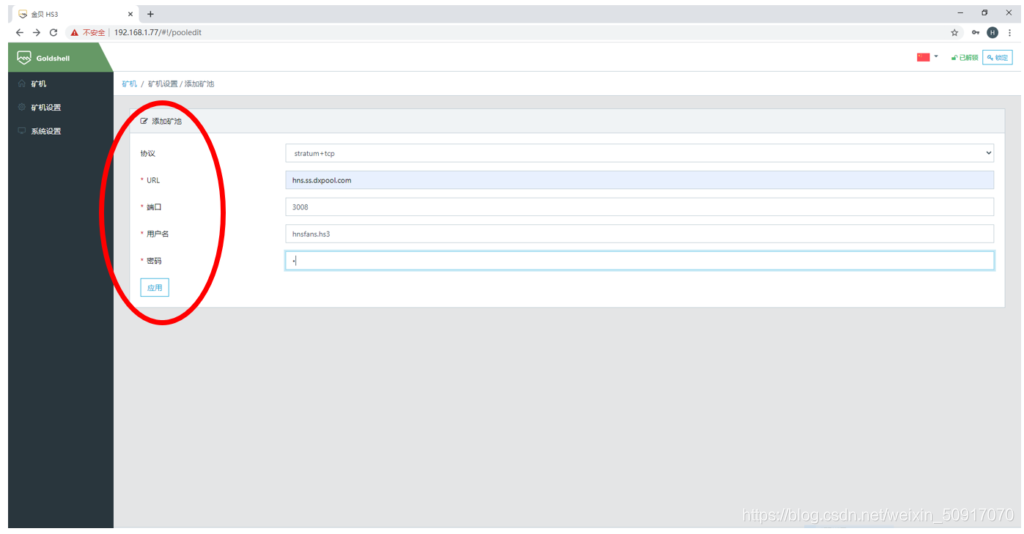
Task: Click the 矿机设置 breadcrumb
Action: pyautogui.click(x=163, y=84)
